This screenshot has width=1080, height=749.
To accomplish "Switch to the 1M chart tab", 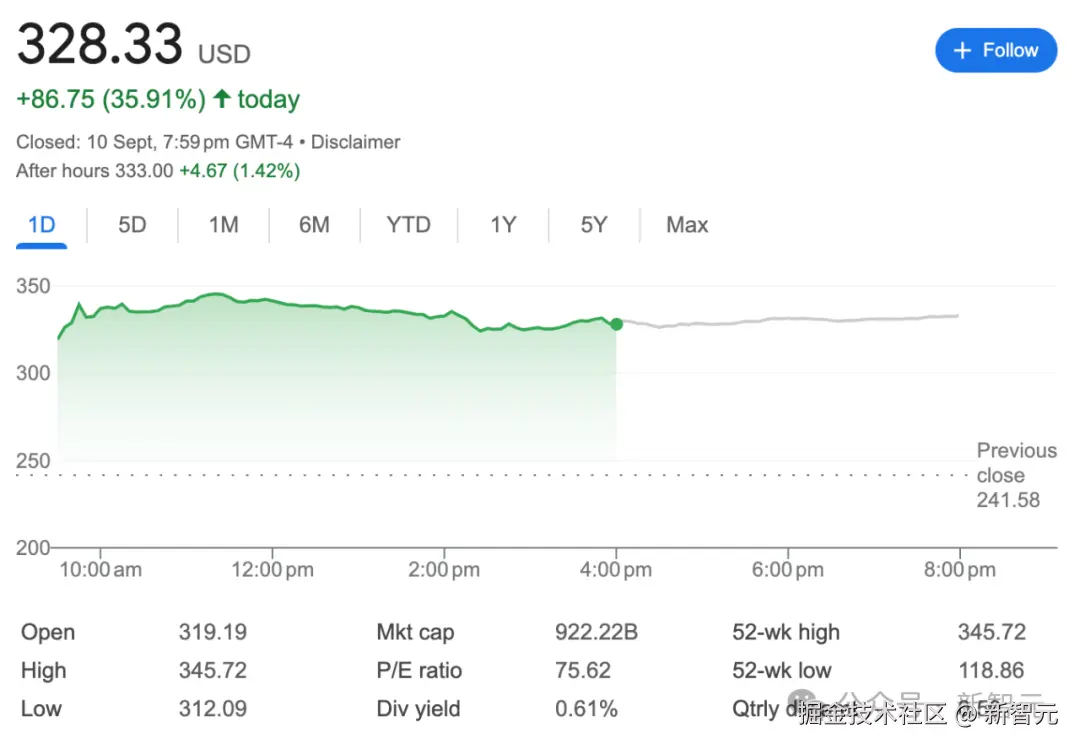I will coord(223,225).
